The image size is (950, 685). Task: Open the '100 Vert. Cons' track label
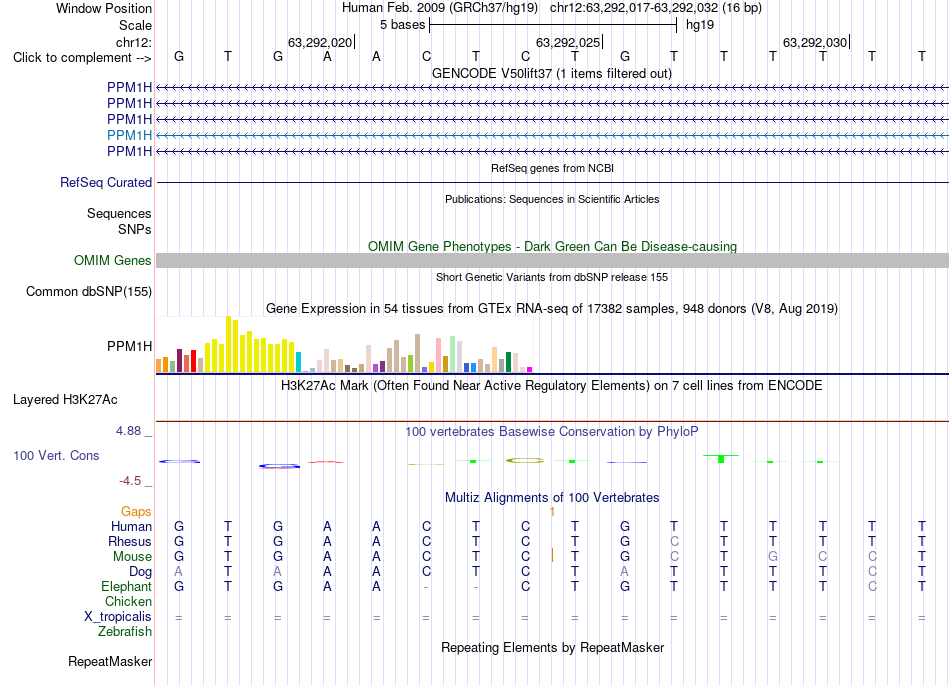tap(56, 455)
